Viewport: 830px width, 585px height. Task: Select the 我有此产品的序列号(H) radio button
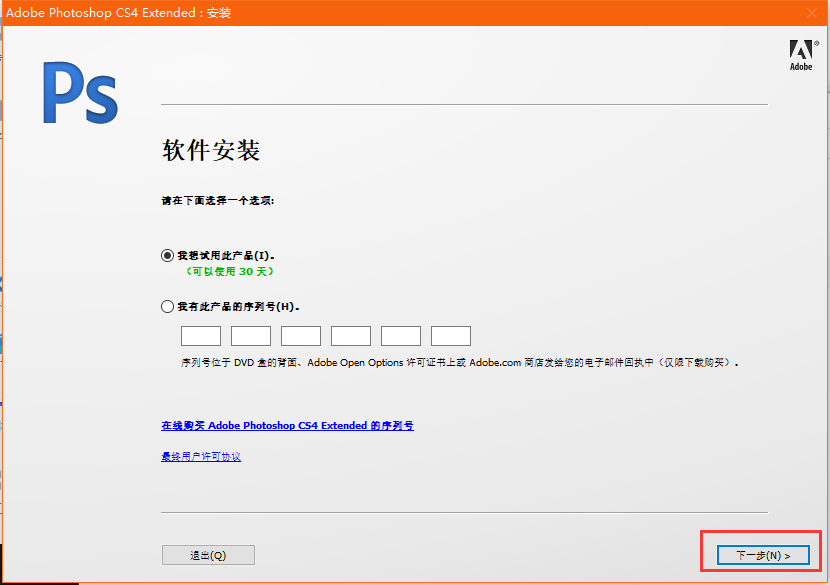coord(167,307)
